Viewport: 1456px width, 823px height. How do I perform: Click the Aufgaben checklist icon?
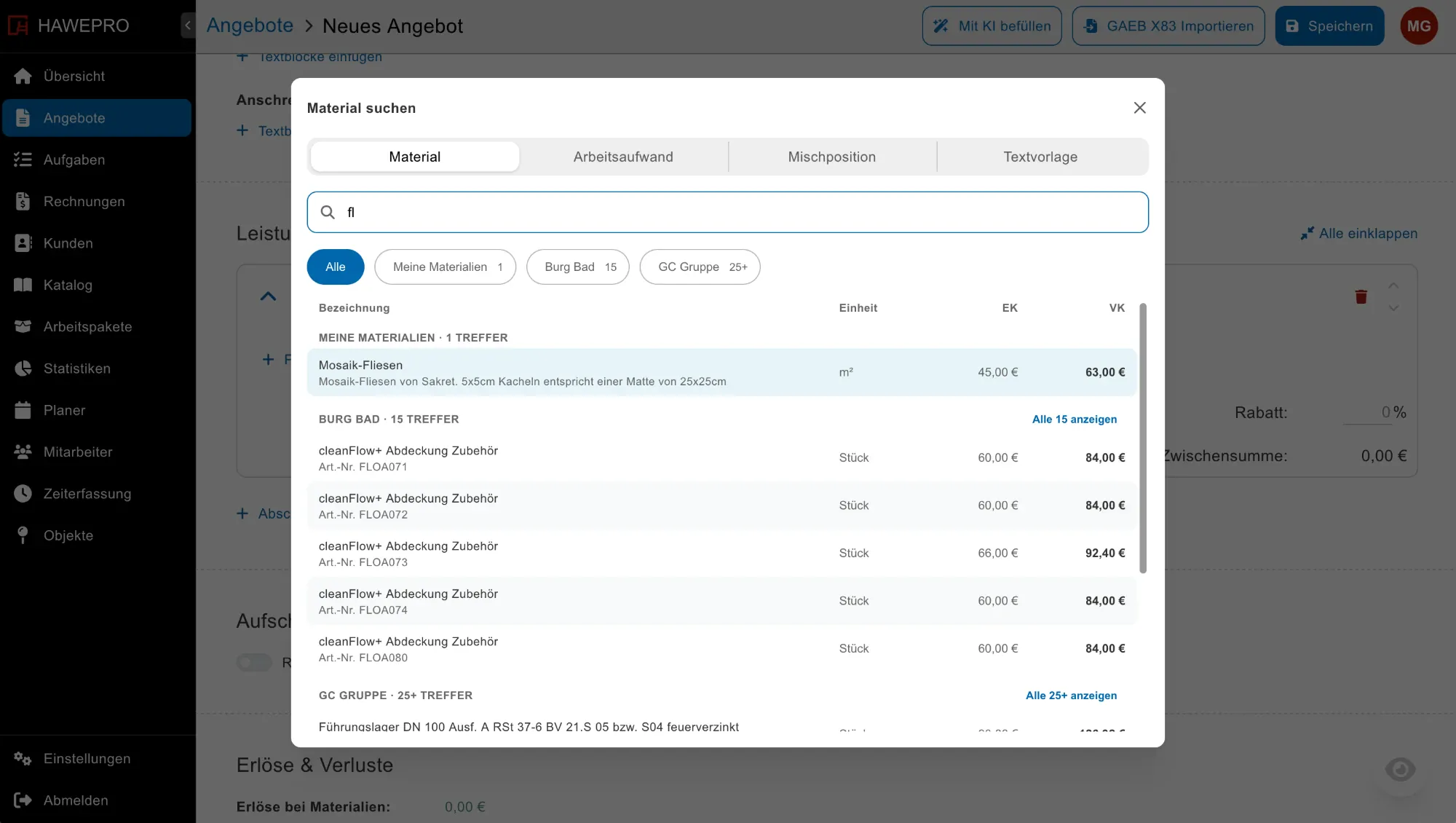[x=23, y=160]
